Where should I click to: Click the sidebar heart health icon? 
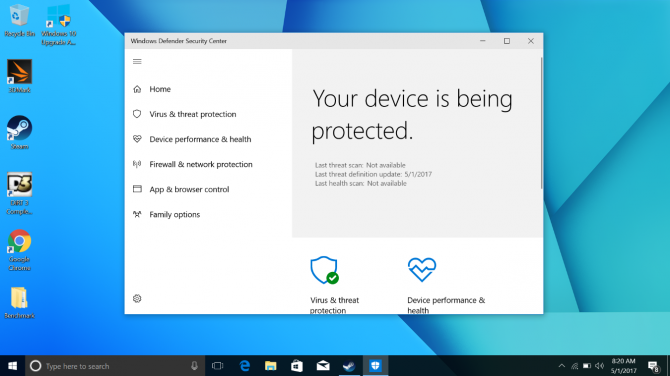tap(137, 139)
